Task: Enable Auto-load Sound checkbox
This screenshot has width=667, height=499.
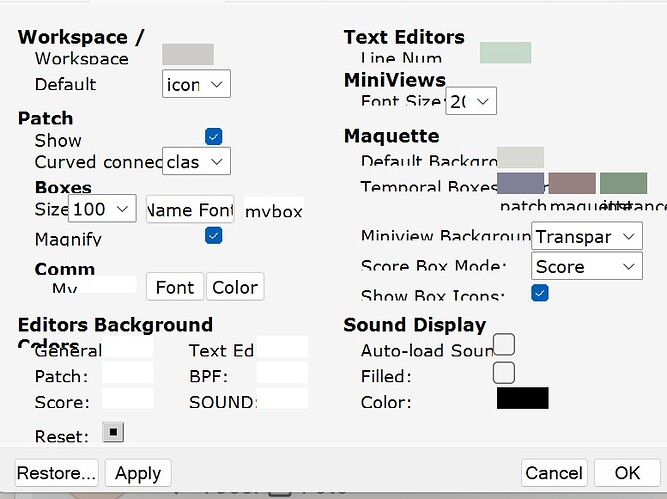Action: click(505, 345)
